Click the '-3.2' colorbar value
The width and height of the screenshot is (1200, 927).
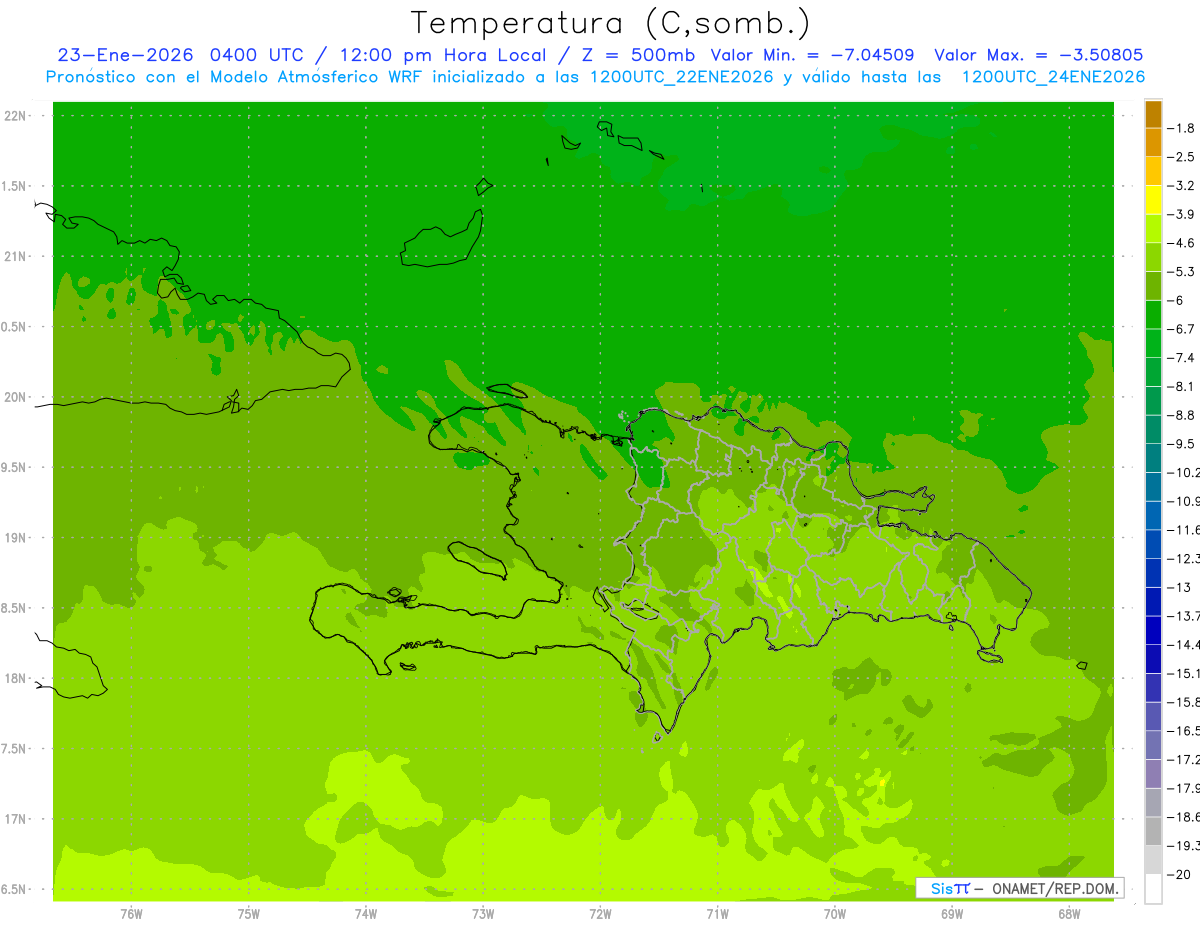pos(1181,186)
